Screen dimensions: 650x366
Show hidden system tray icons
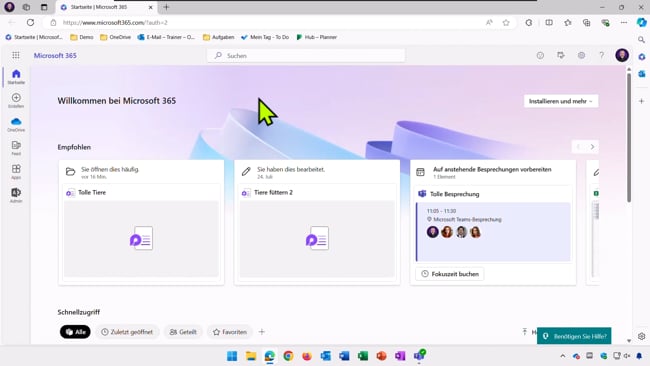tap(563, 356)
